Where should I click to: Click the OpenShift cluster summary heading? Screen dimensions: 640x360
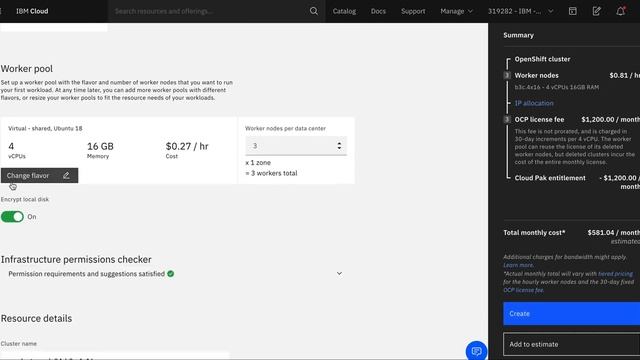coord(542,59)
